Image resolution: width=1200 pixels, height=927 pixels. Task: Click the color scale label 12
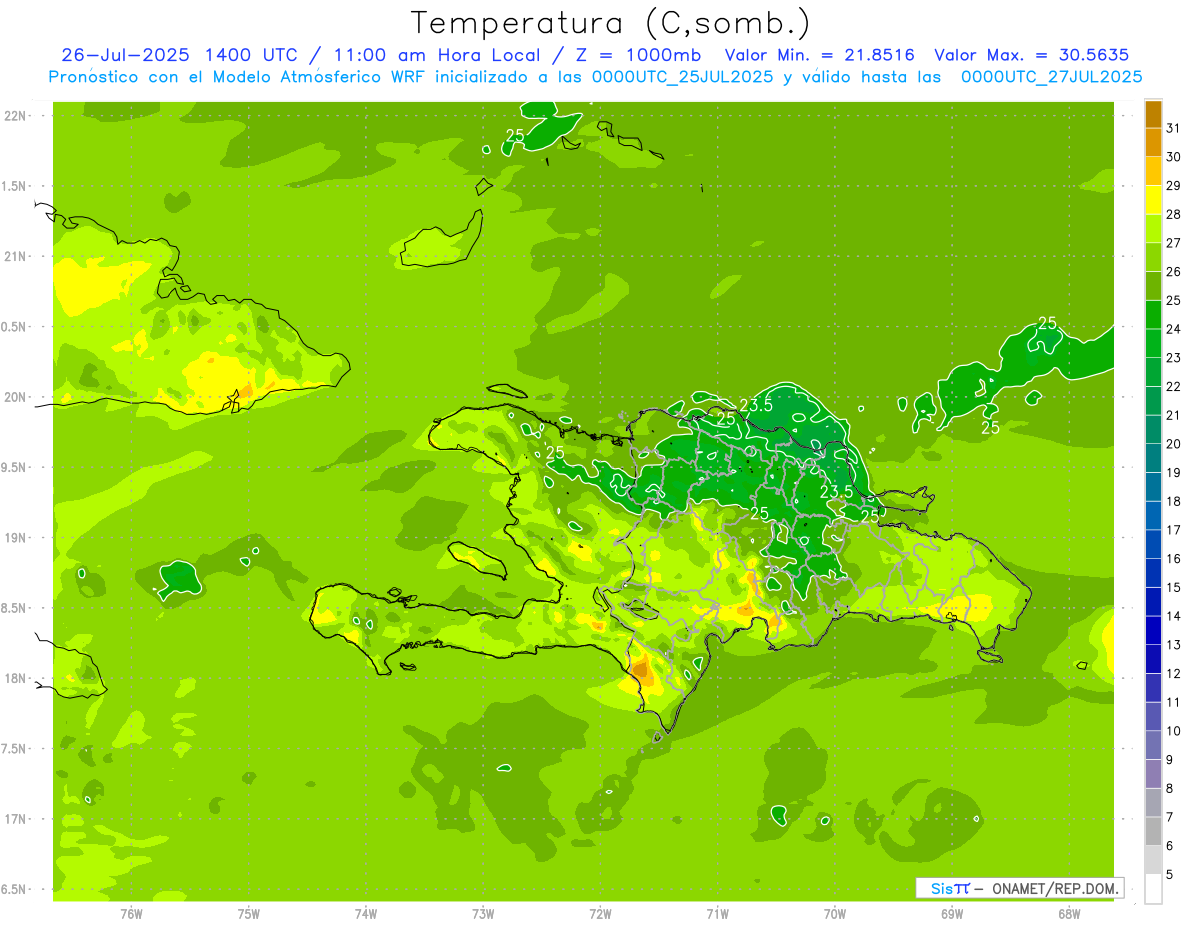point(1174,673)
